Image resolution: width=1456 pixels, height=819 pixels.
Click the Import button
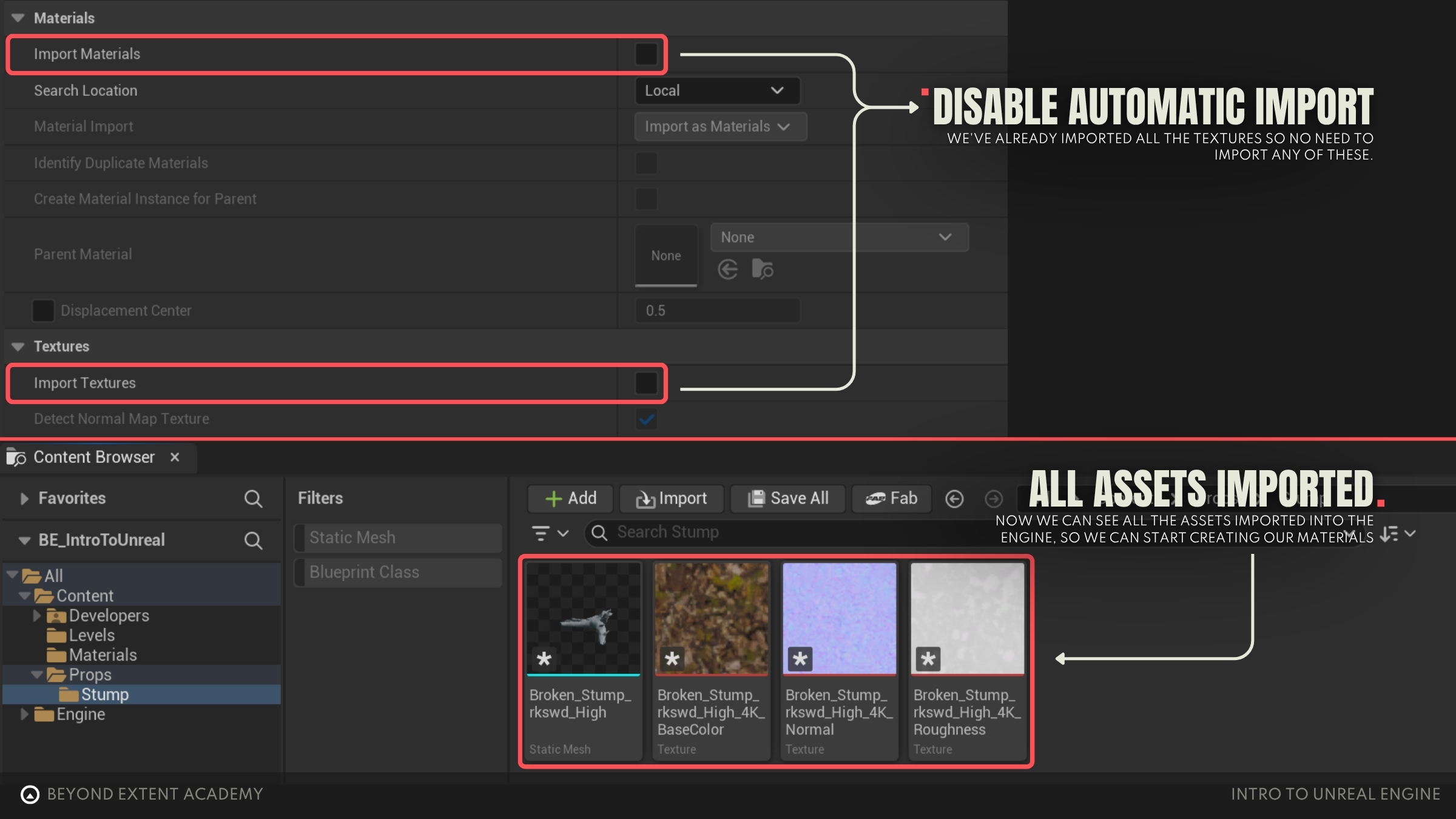coord(672,499)
